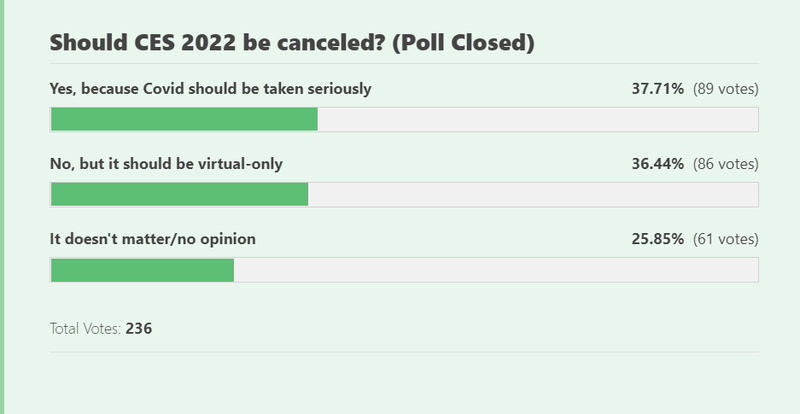The image size is (800, 414).
Task: Select the "Yes, because Covid" option label
Action: click(x=211, y=89)
